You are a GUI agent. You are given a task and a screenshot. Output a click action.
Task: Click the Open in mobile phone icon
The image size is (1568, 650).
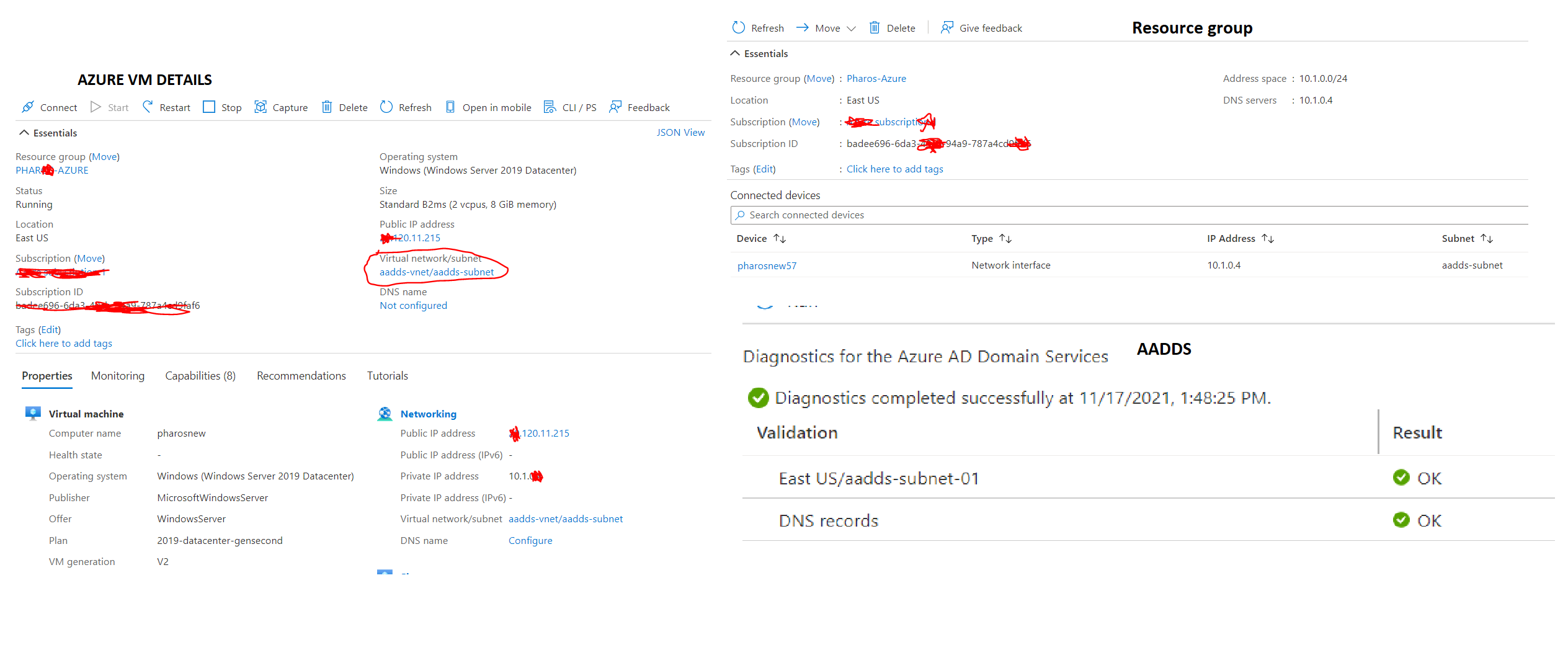[x=450, y=107]
